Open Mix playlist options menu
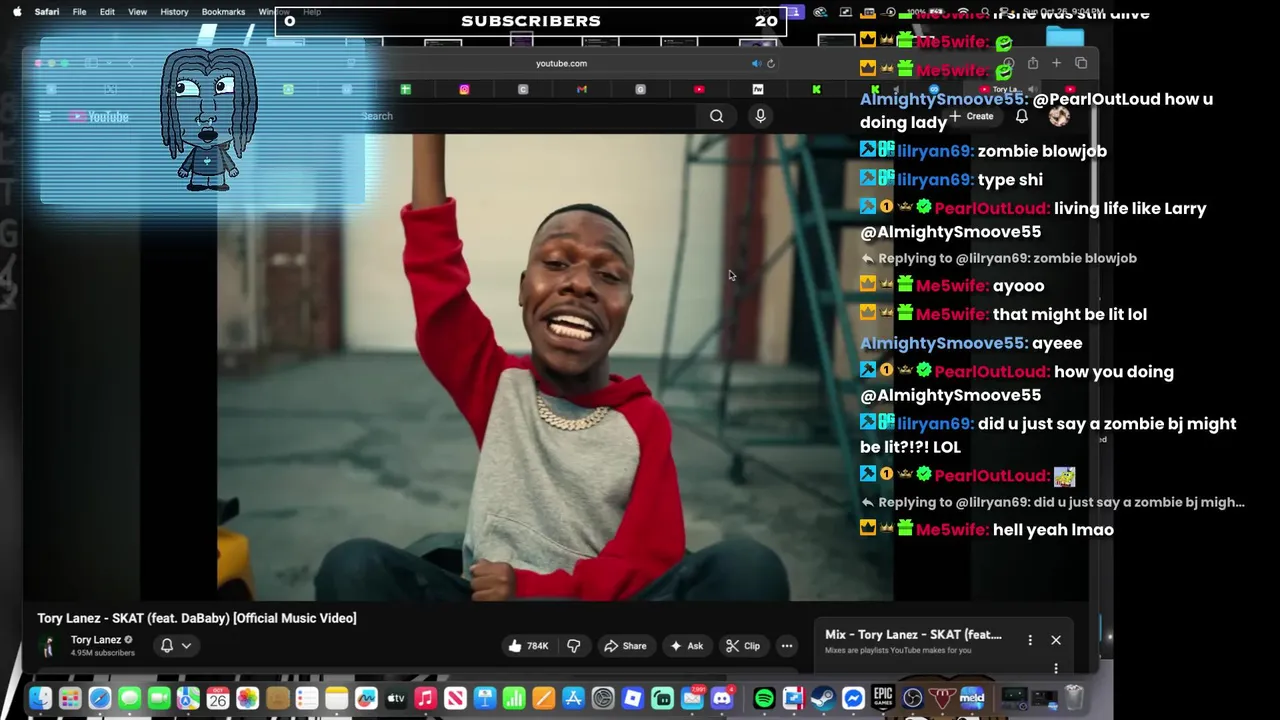Image resolution: width=1280 pixels, height=720 pixels. tap(1030, 640)
